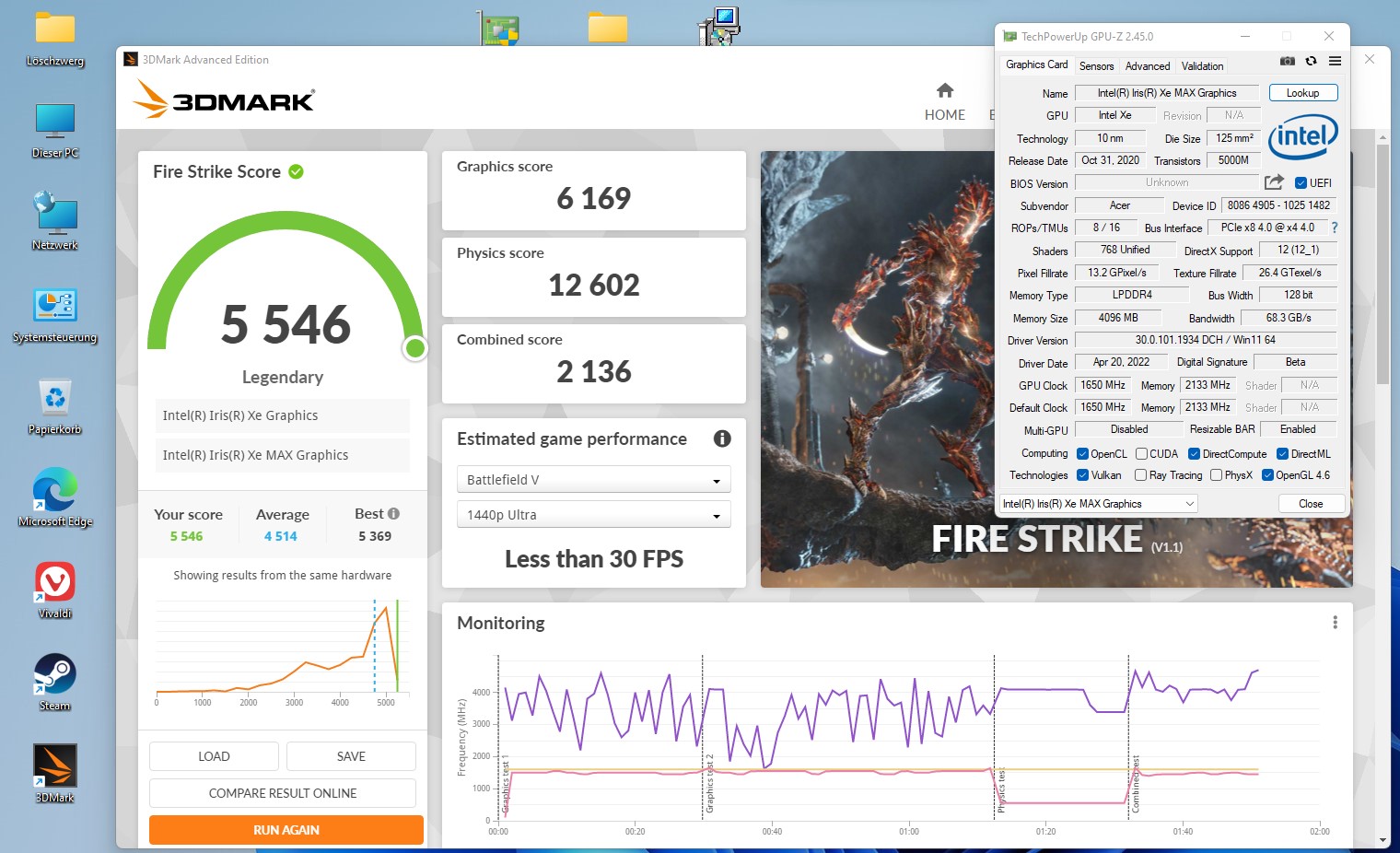The width and height of the screenshot is (1400, 853).
Task: Click the score gauge green indicator knob
Action: (x=415, y=348)
